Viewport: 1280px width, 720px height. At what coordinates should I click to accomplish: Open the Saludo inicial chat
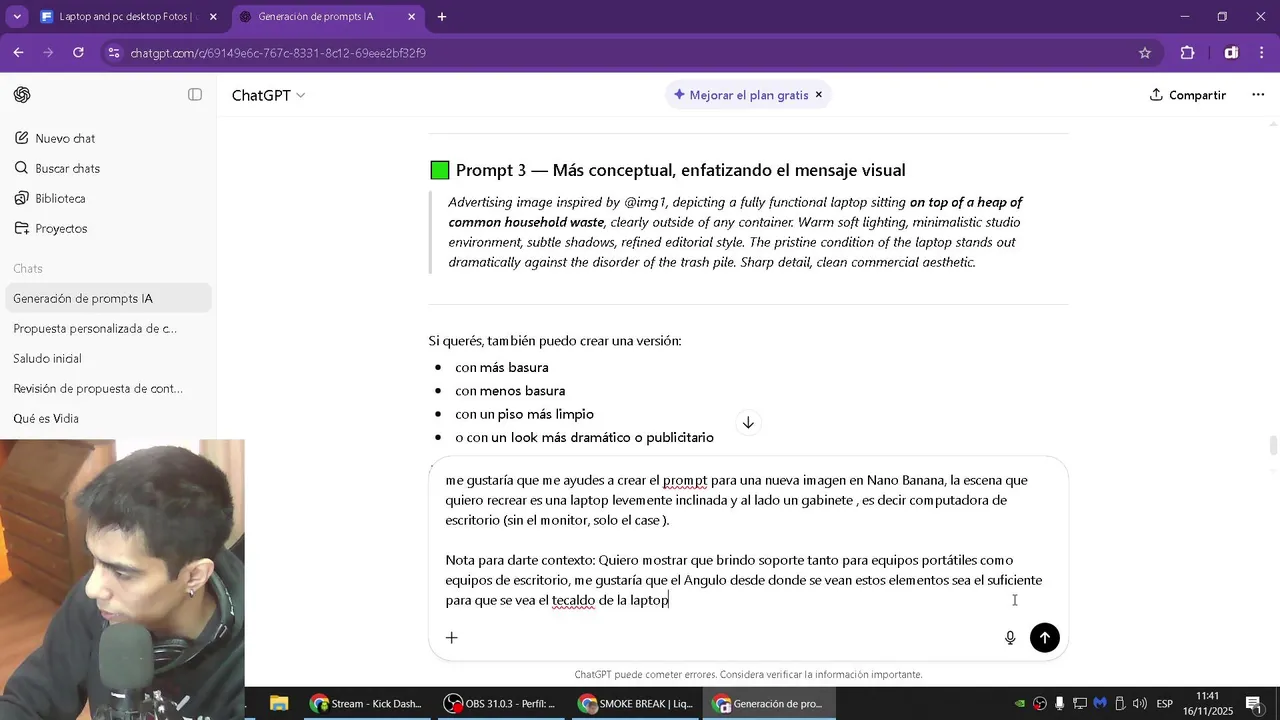coord(108,359)
